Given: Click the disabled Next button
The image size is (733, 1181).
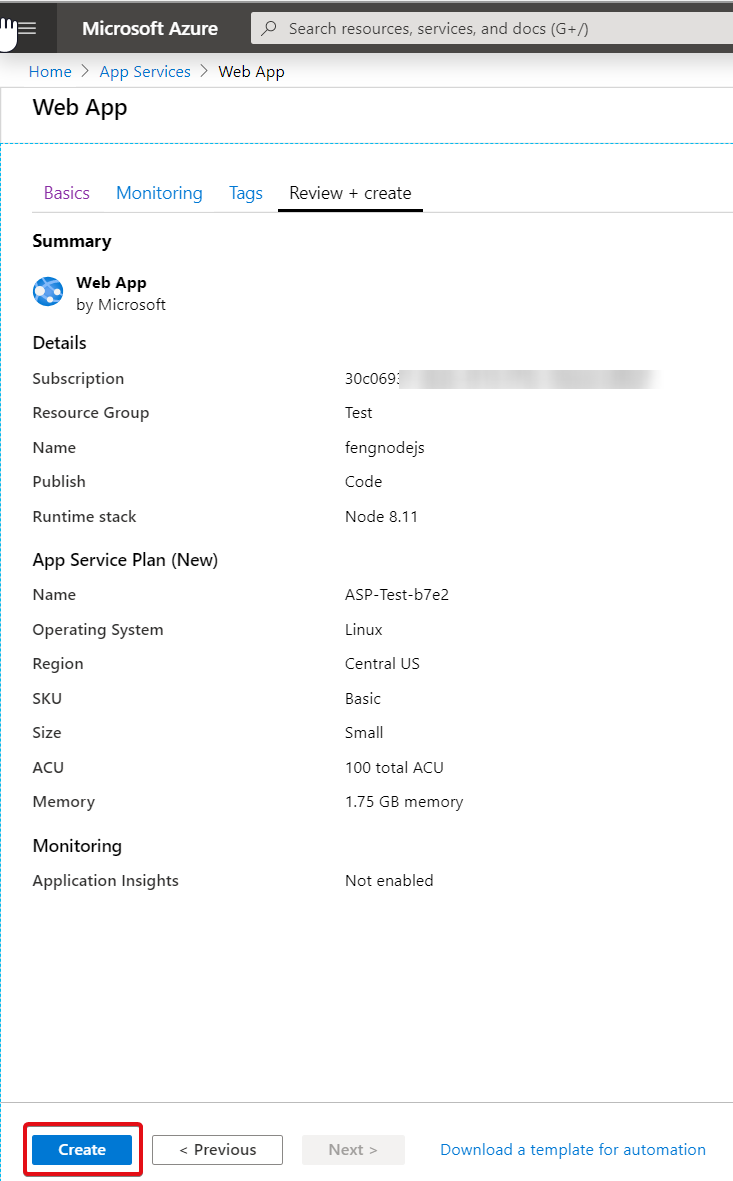Looking at the screenshot, I should click(x=353, y=1149).
